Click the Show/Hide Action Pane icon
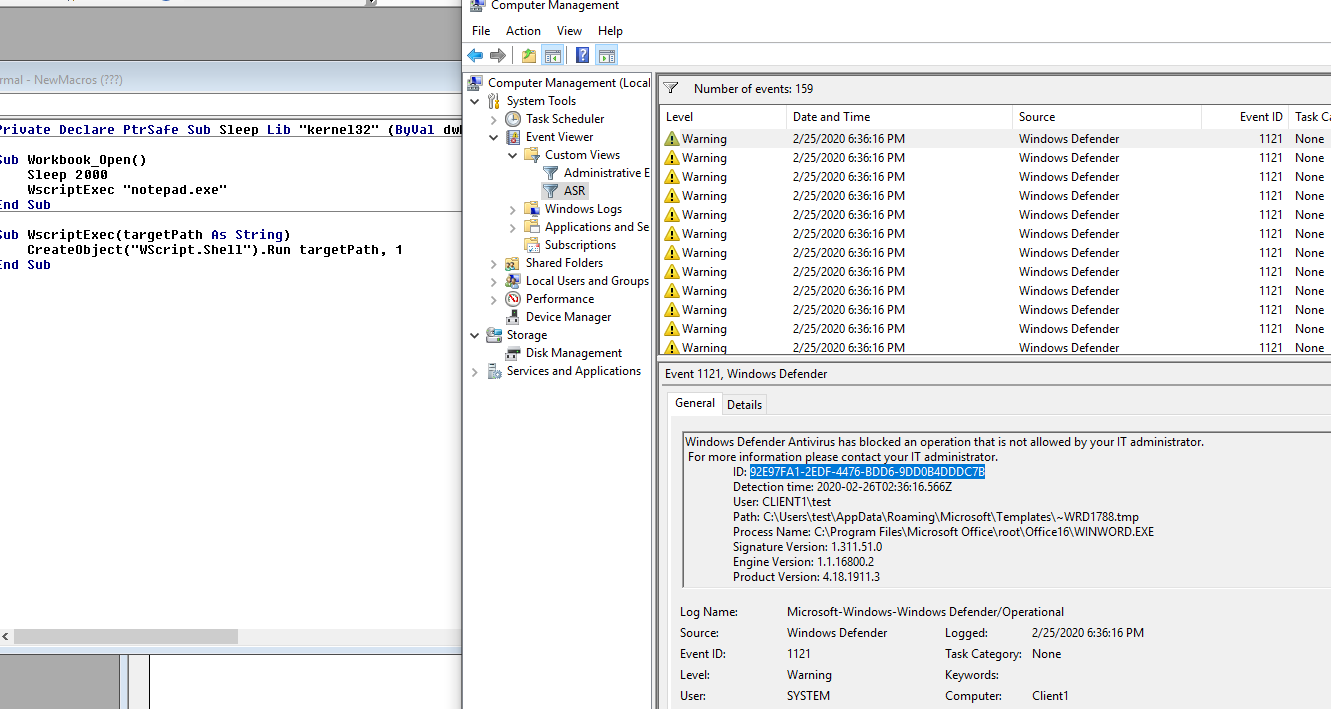The image size is (1331, 709). coord(606,55)
